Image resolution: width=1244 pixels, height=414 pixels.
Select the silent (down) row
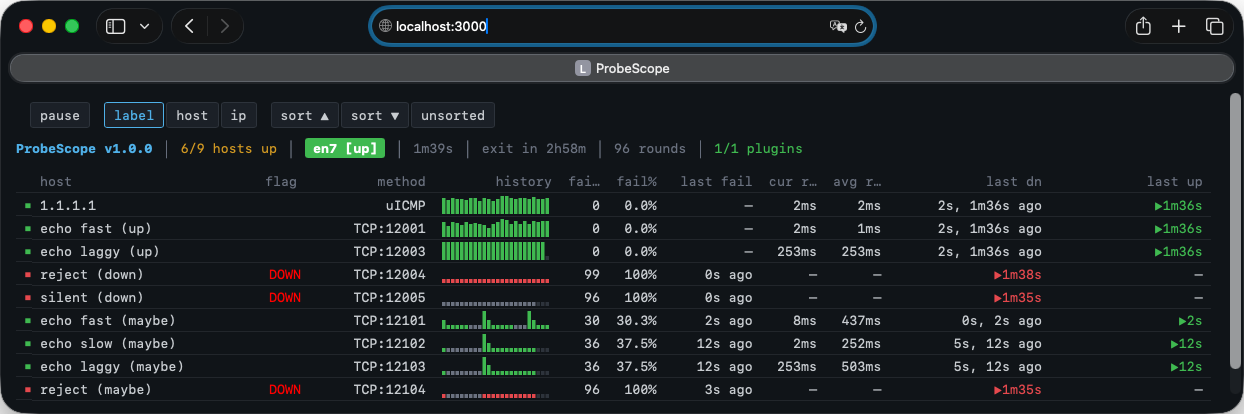613,297
